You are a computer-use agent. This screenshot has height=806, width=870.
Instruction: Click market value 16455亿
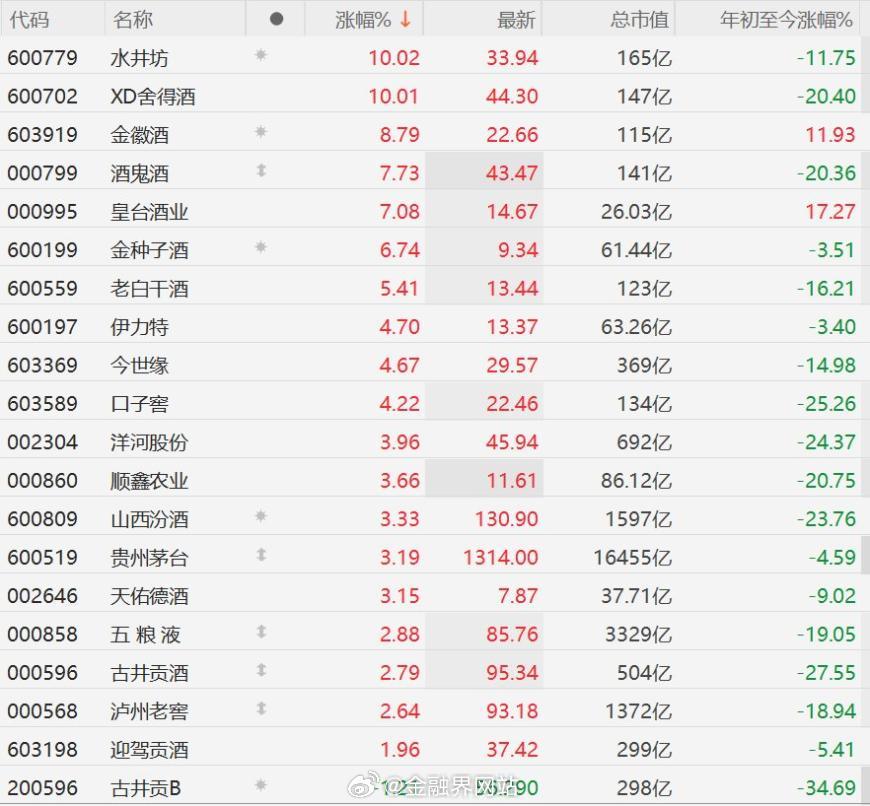633,557
